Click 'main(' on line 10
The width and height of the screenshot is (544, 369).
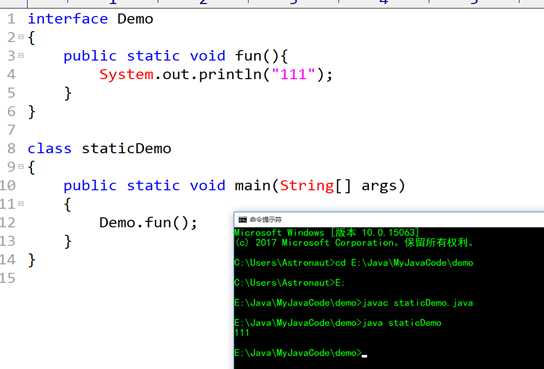coord(257,186)
